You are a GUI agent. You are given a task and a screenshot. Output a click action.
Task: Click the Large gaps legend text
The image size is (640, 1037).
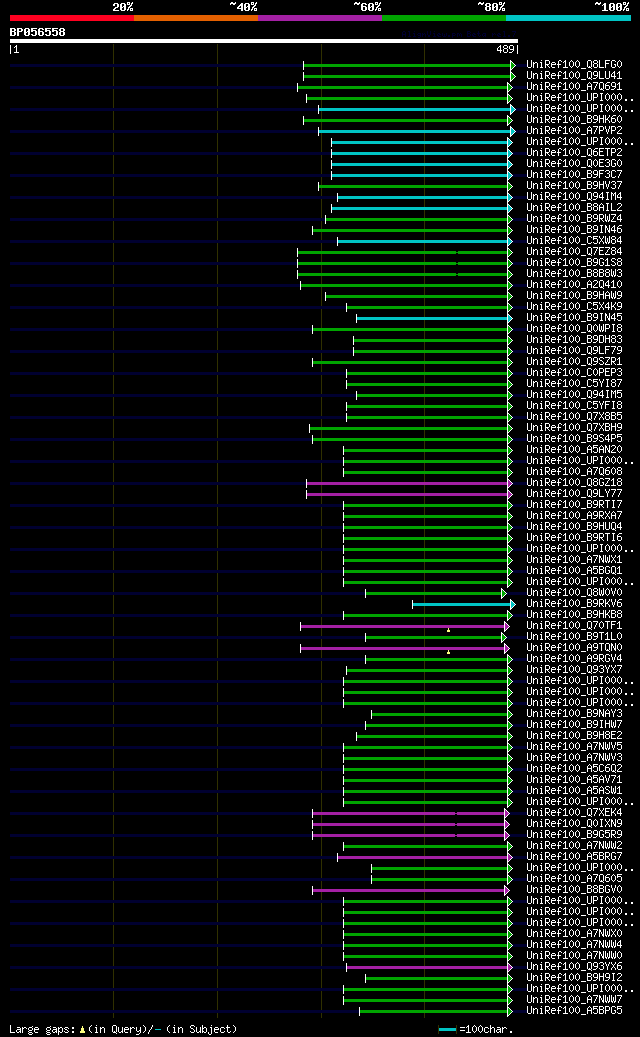pyautogui.click(x=123, y=1029)
